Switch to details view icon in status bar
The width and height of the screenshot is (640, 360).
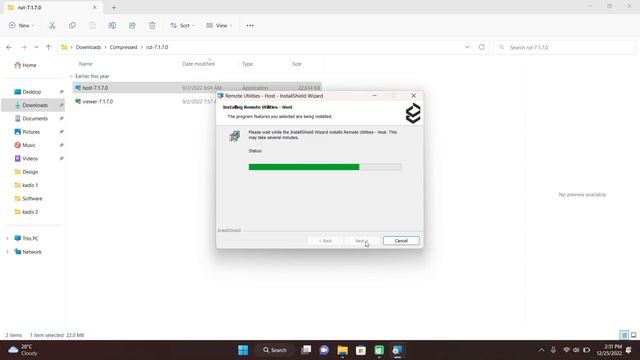tap(624, 335)
